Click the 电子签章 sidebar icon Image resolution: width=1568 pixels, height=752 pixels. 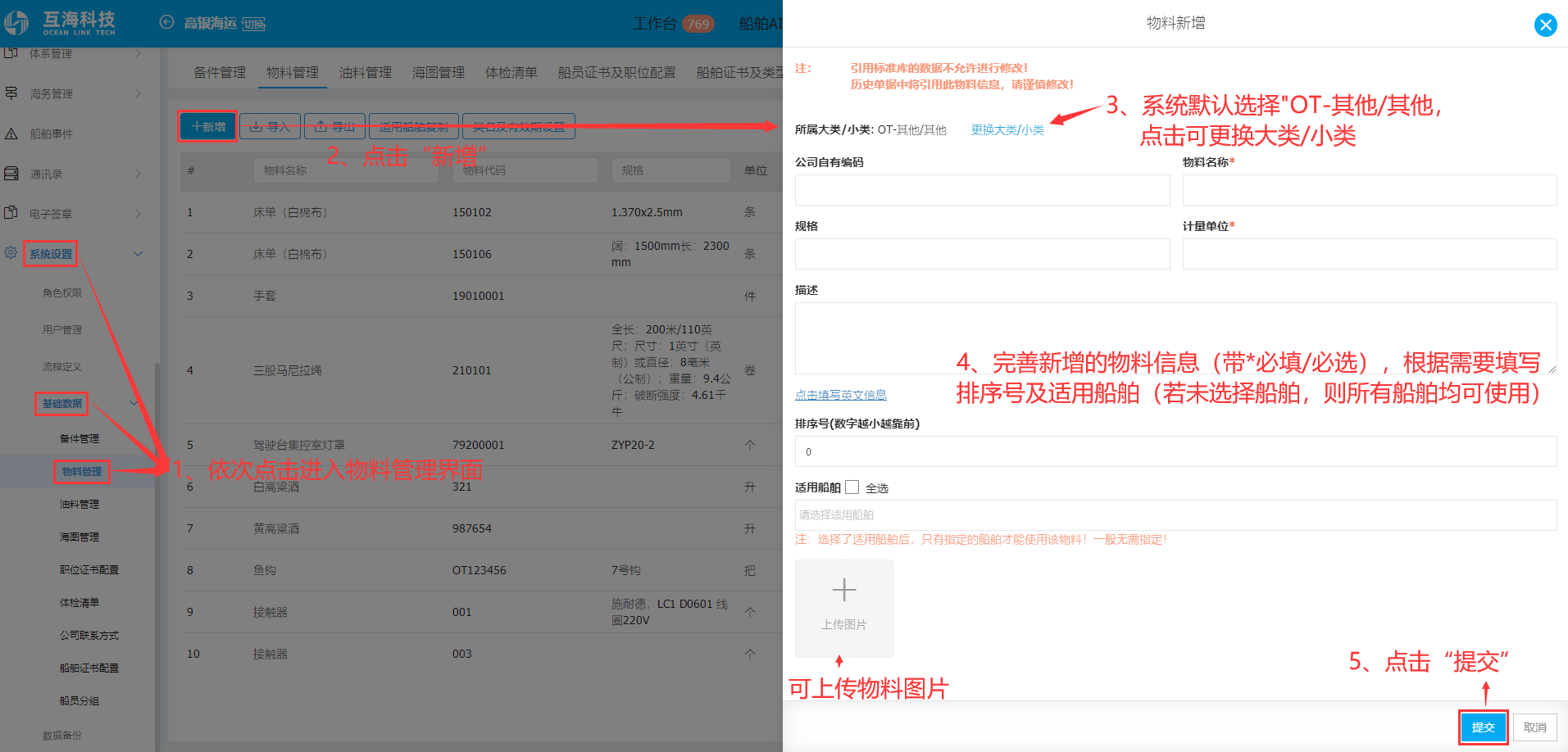[x=11, y=213]
